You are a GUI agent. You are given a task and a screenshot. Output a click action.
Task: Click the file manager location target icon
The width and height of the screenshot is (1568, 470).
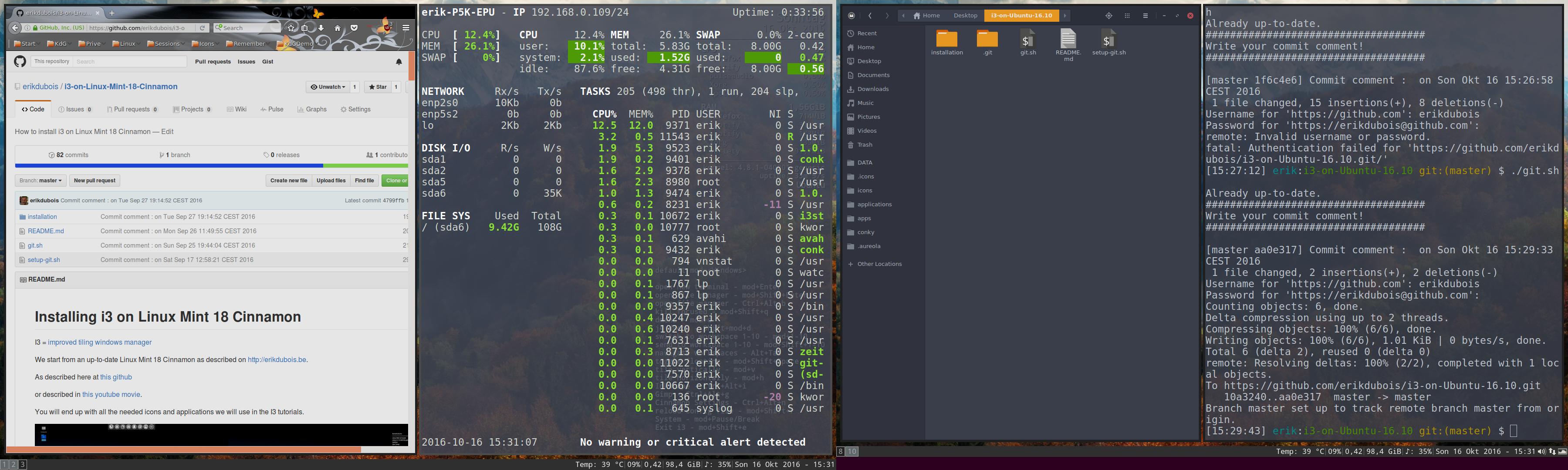click(x=1108, y=16)
